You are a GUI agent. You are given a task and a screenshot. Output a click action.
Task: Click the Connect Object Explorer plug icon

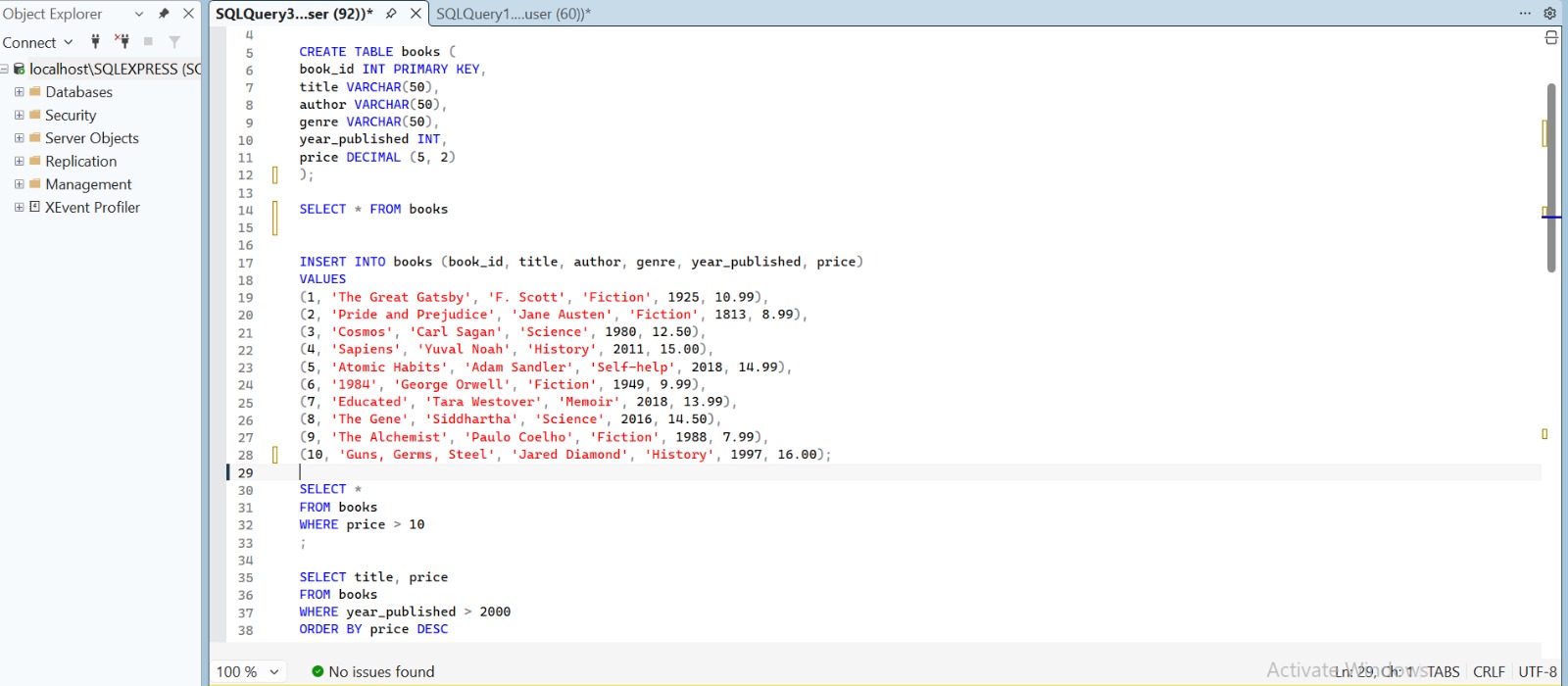point(95,41)
